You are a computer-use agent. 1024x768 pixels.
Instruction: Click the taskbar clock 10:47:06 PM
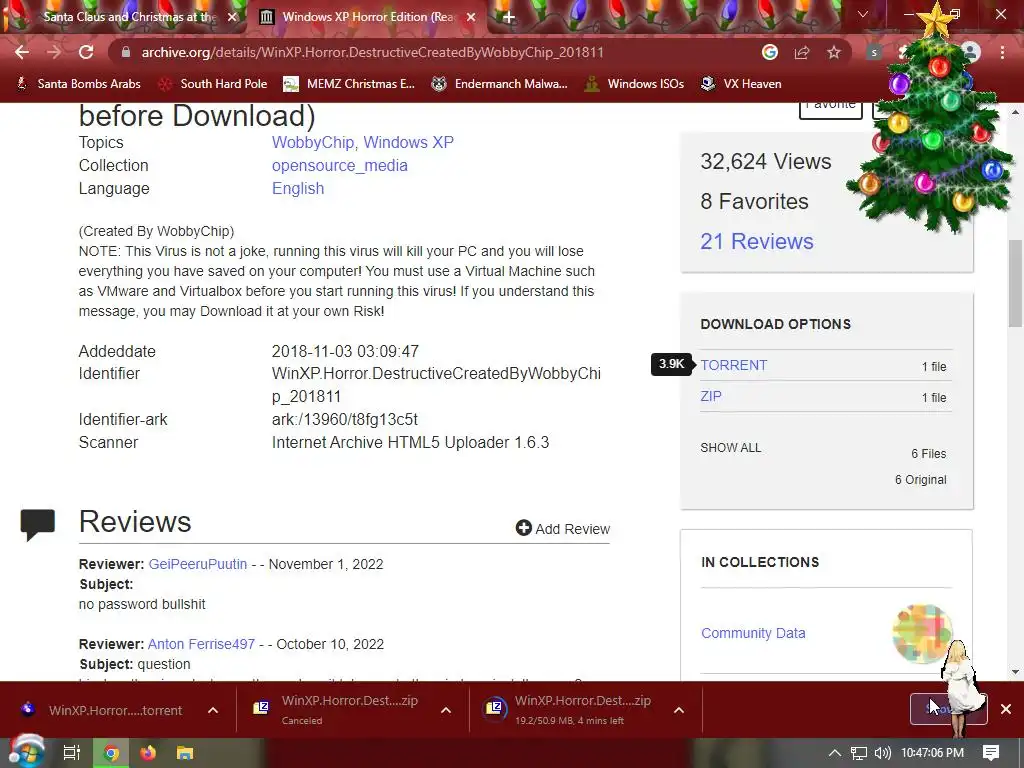tap(932, 753)
